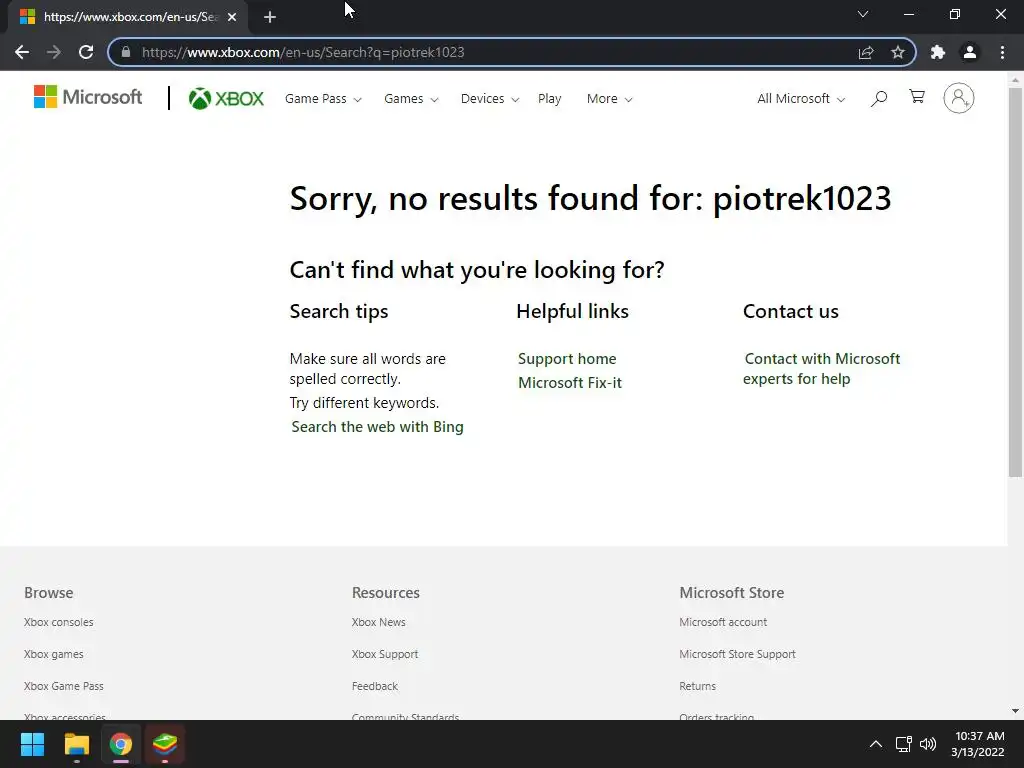Reload the page with the refresh icon
The height and width of the screenshot is (768, 1024).
point(86,52)
